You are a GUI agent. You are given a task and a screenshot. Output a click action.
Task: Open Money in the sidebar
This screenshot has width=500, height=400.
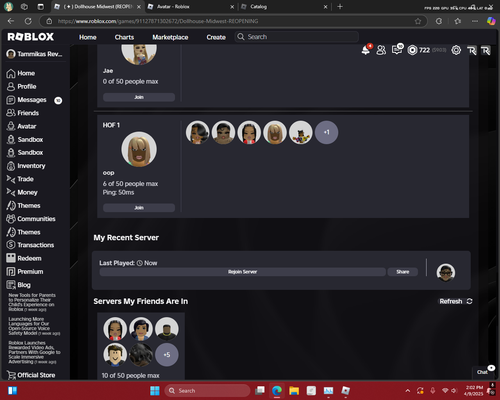[x=22, y=192]
